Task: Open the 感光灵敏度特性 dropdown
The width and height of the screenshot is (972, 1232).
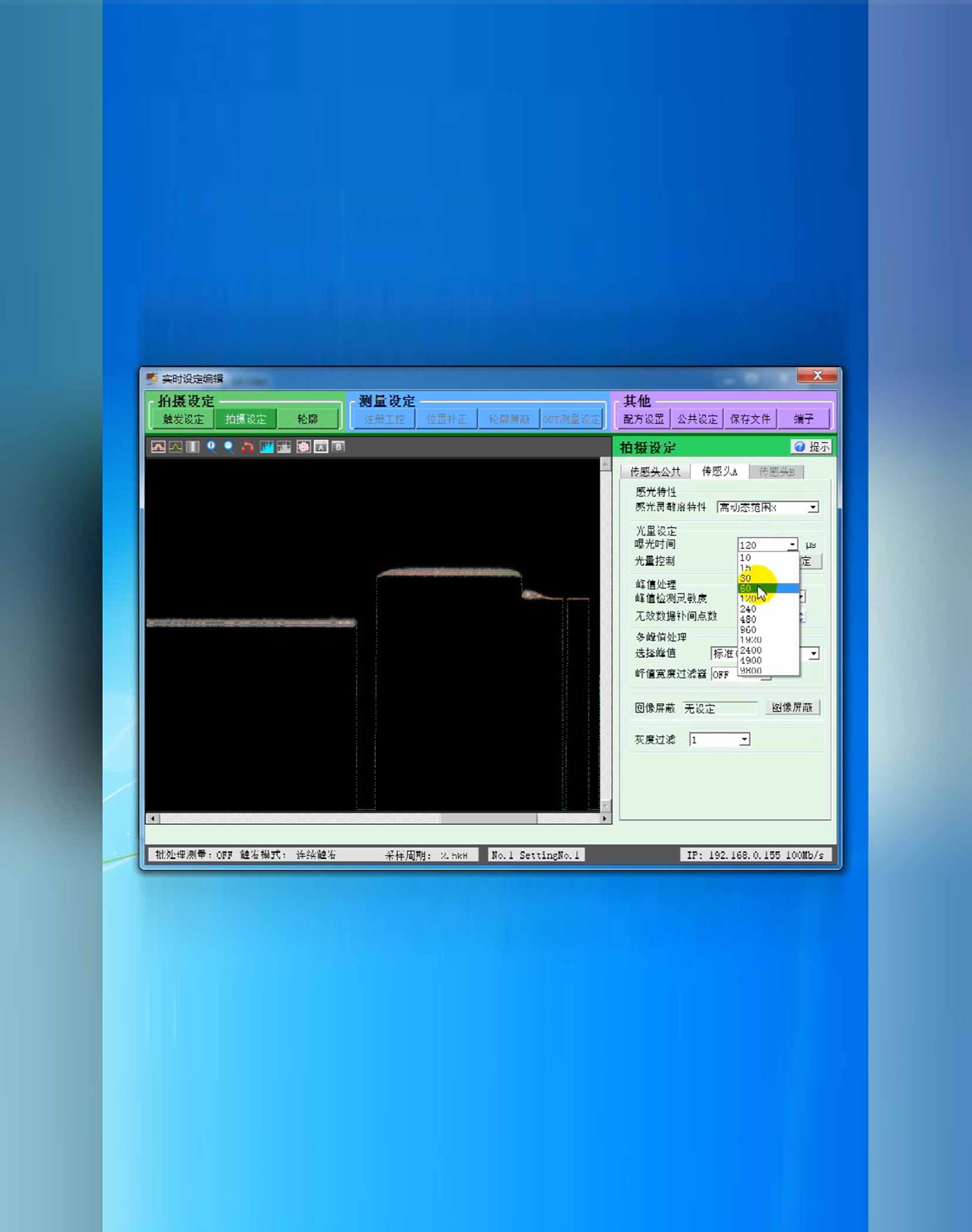Action: coord(813,508)
